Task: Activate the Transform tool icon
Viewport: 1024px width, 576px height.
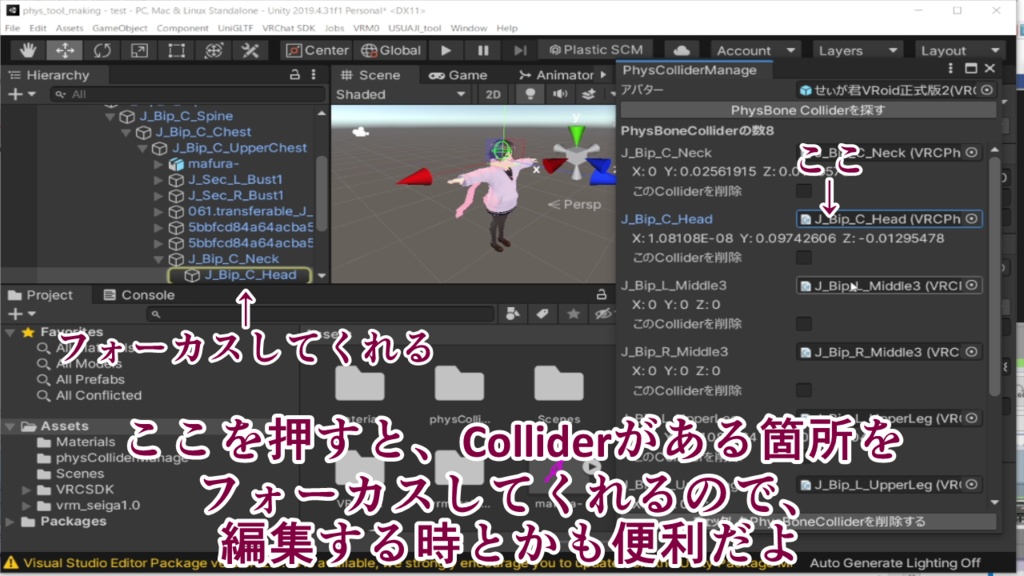Action: pos(213,49)
